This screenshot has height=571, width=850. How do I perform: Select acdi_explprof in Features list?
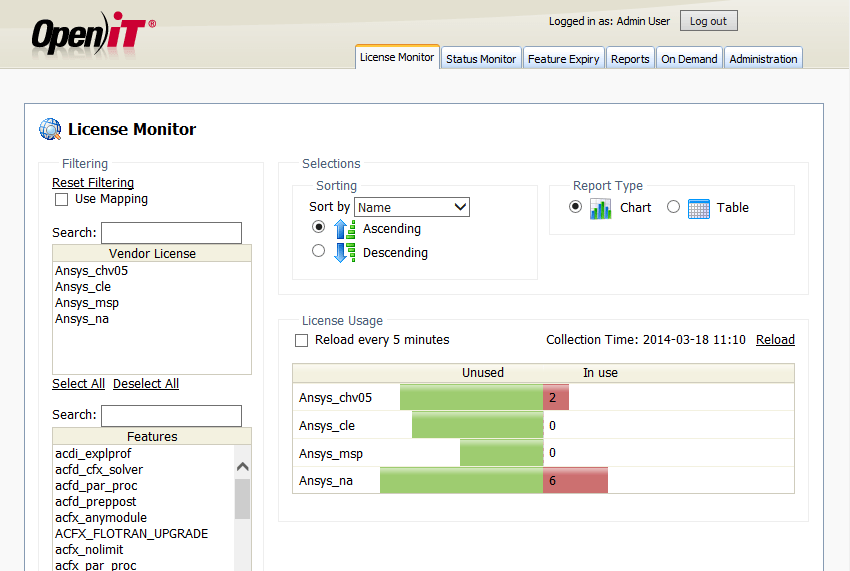(x=144, y=453)
